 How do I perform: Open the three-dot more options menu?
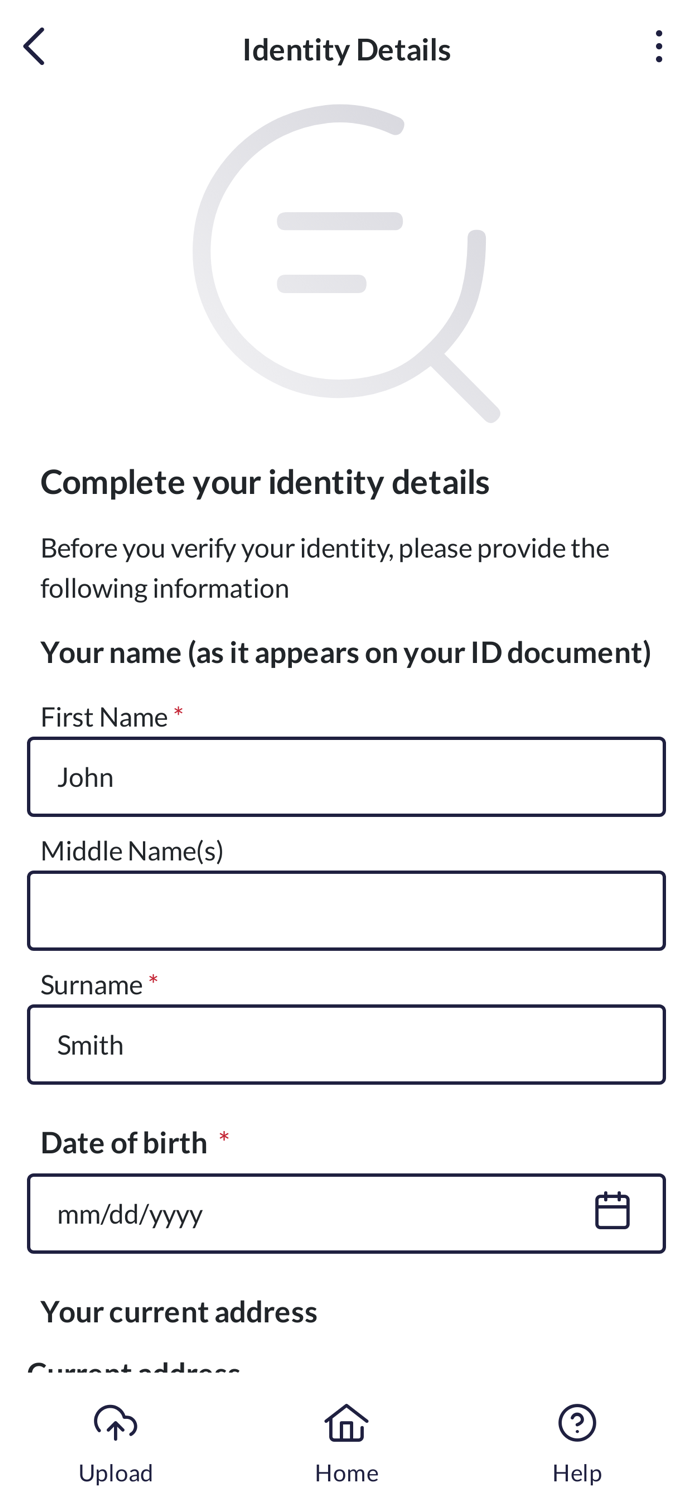658,47
